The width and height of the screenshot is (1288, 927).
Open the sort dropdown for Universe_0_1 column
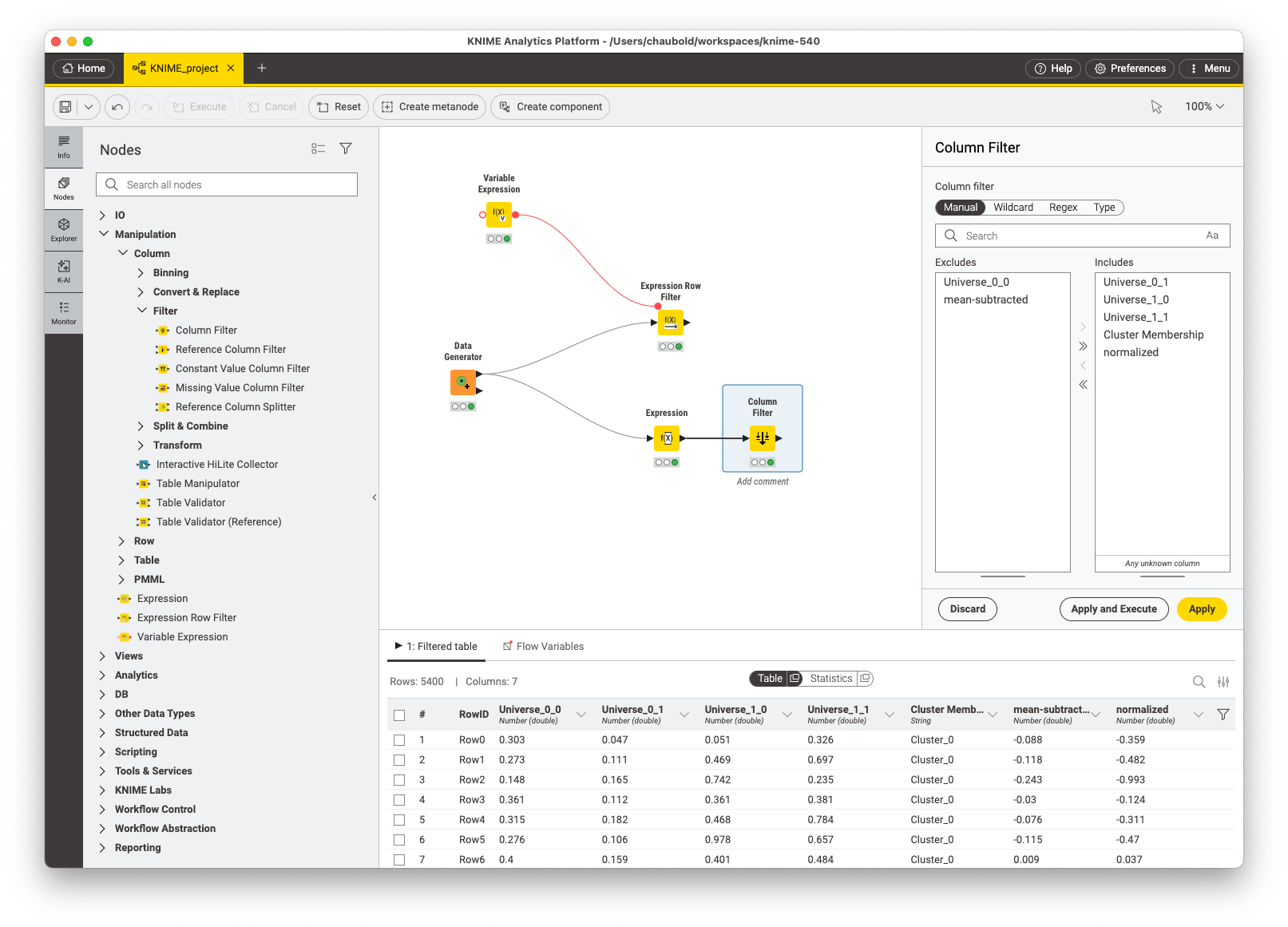point(684,715)
